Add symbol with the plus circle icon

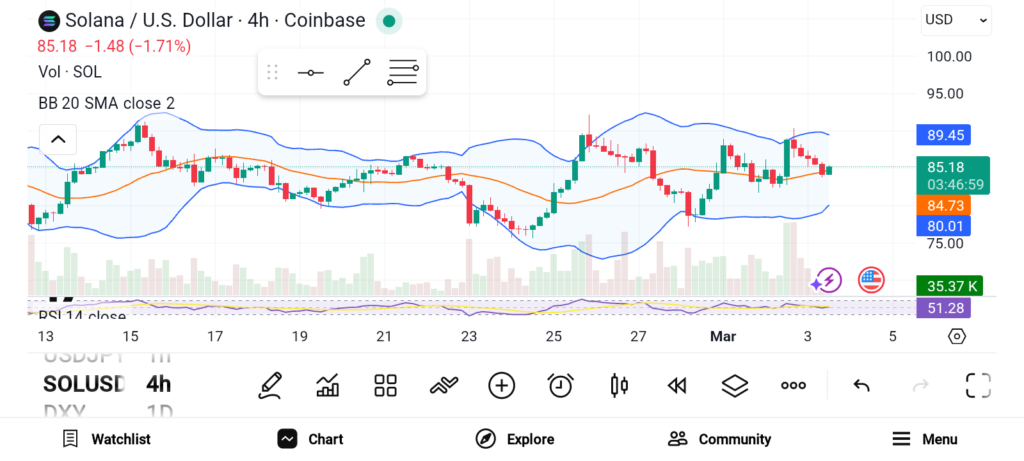click(501, 385)
